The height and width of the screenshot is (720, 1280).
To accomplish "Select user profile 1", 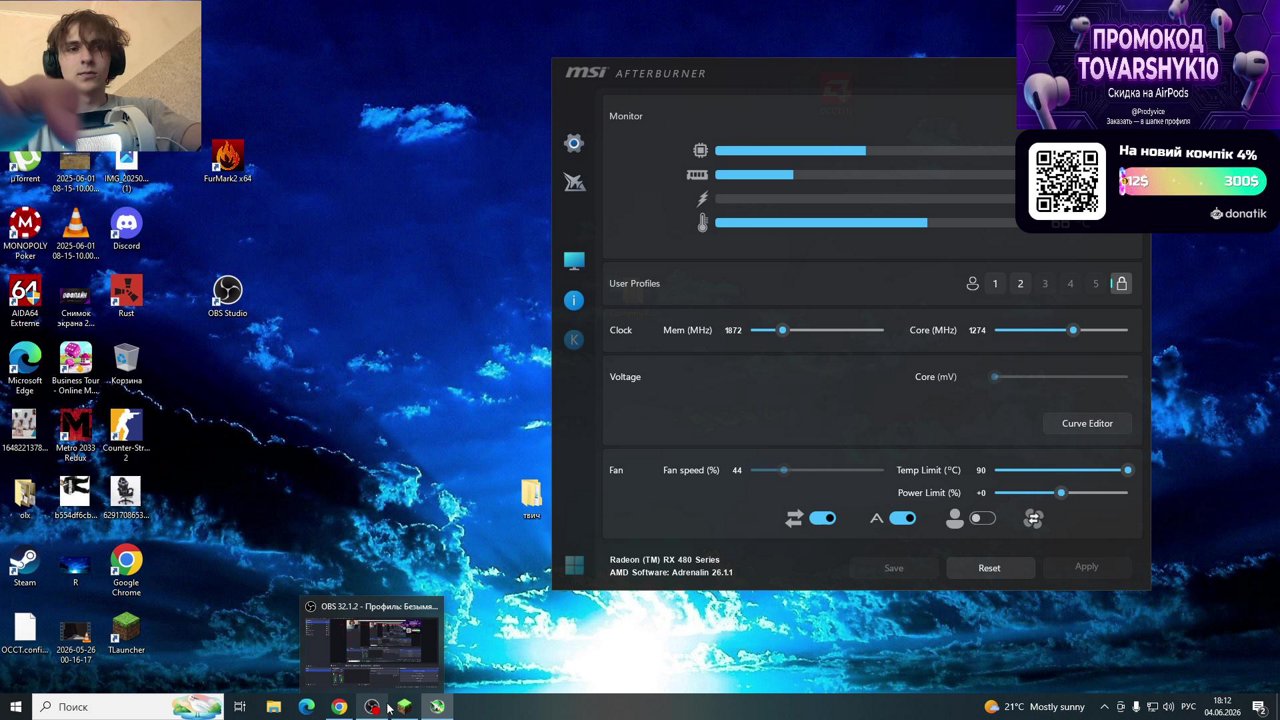I will (995, 284).
